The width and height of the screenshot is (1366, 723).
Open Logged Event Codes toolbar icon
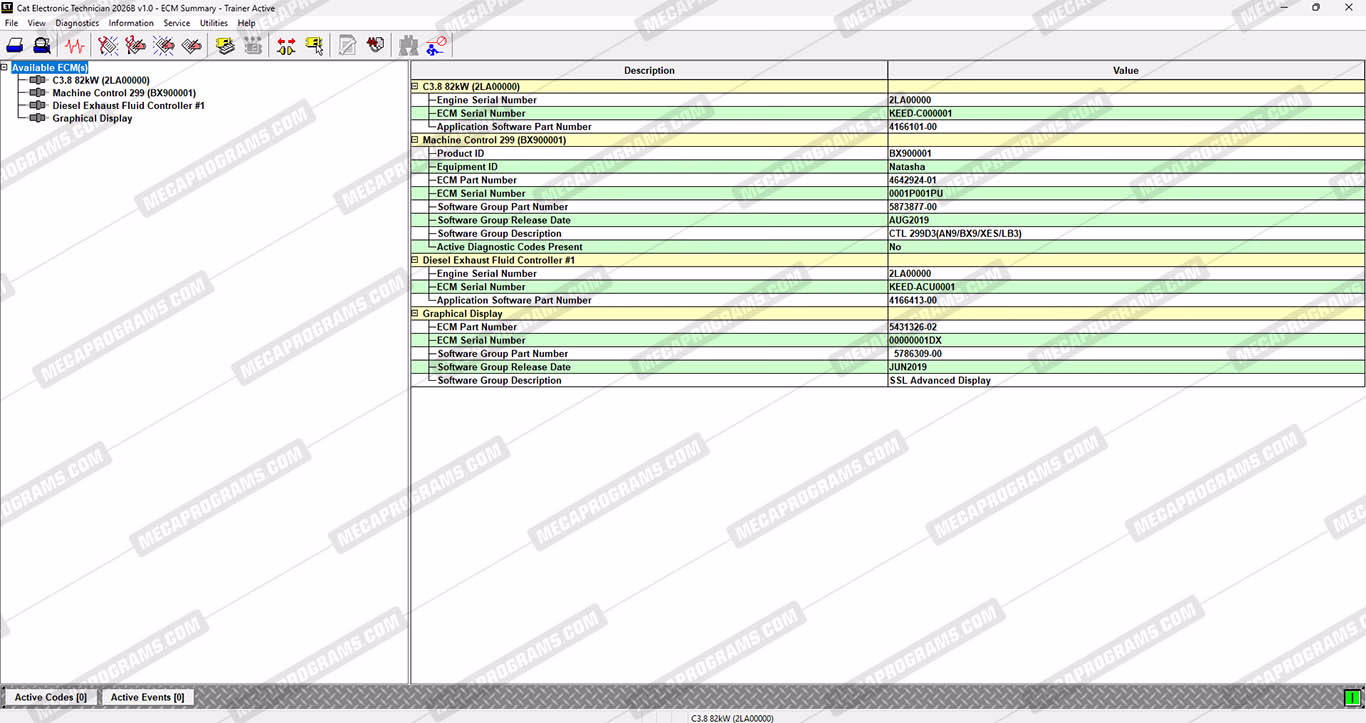[x=192, y=45]
